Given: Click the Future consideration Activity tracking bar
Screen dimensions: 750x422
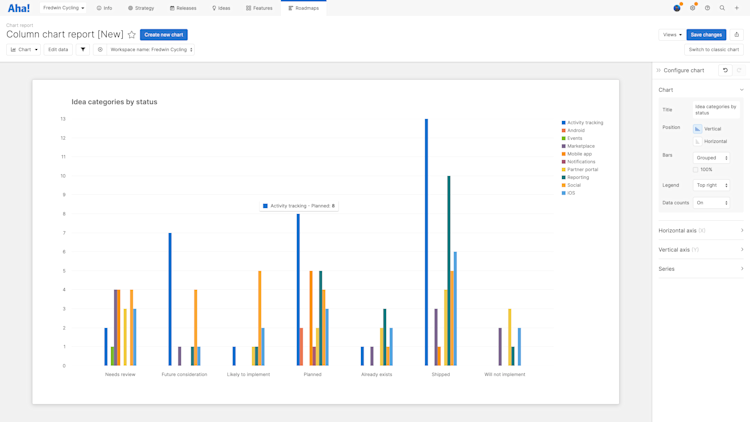Looking at the screenshot, I should point(170,300).
